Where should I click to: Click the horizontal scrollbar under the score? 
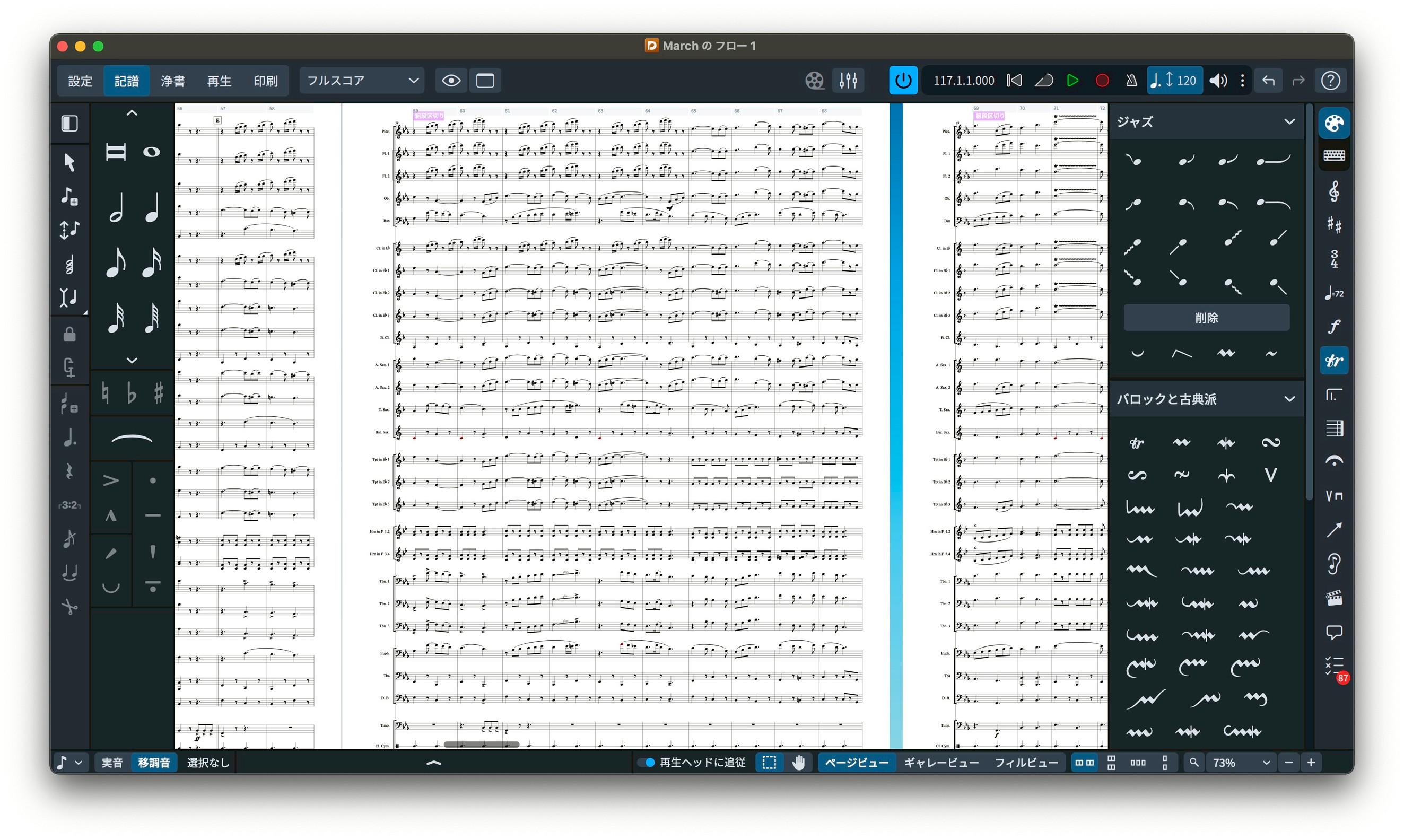click(x=481, y=745)
